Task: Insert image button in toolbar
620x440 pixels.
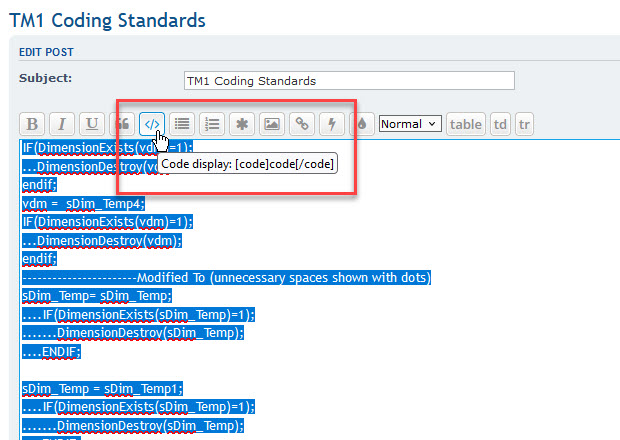Action: pyautogui.click(x=272, y=124)
